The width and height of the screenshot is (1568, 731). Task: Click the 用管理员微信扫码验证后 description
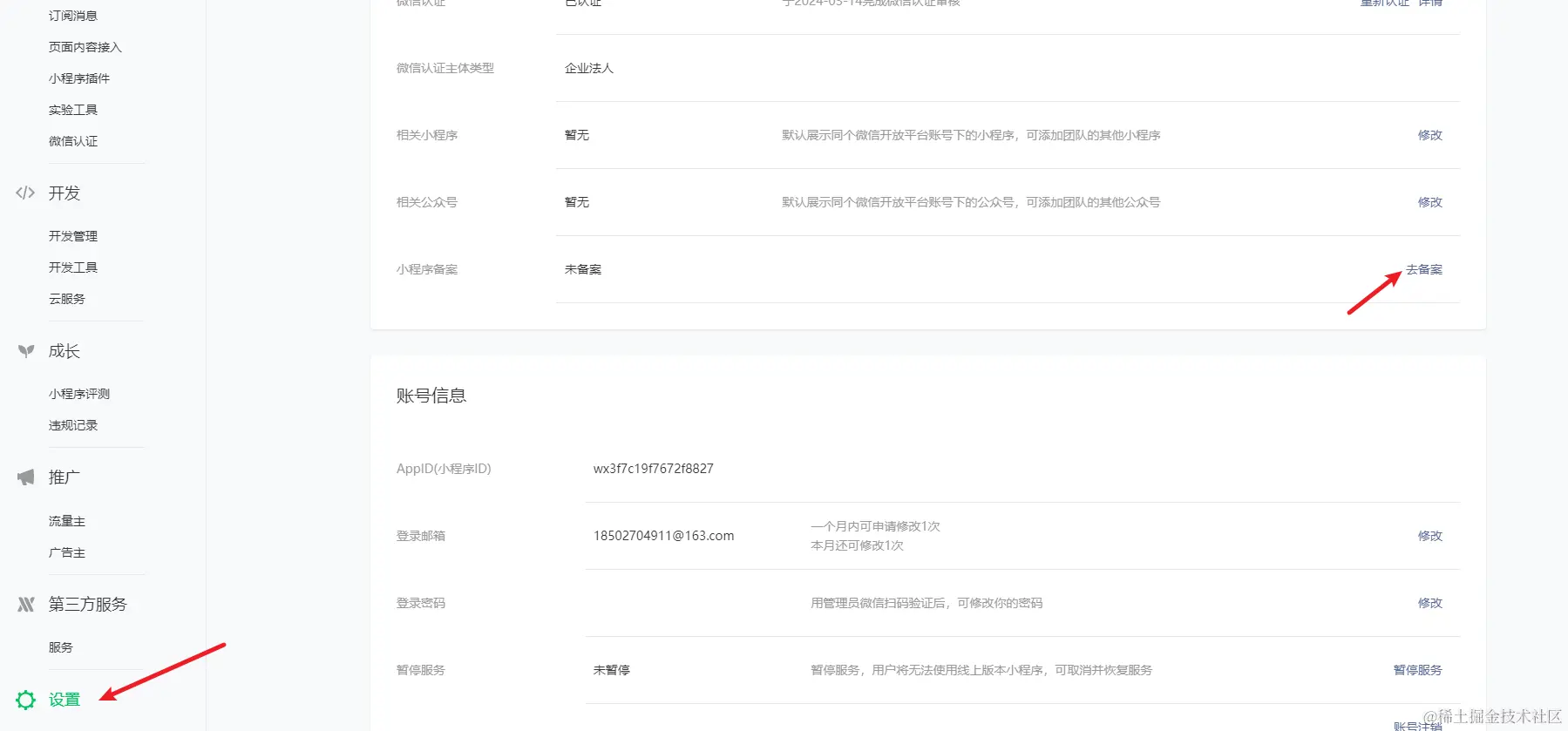927,603
